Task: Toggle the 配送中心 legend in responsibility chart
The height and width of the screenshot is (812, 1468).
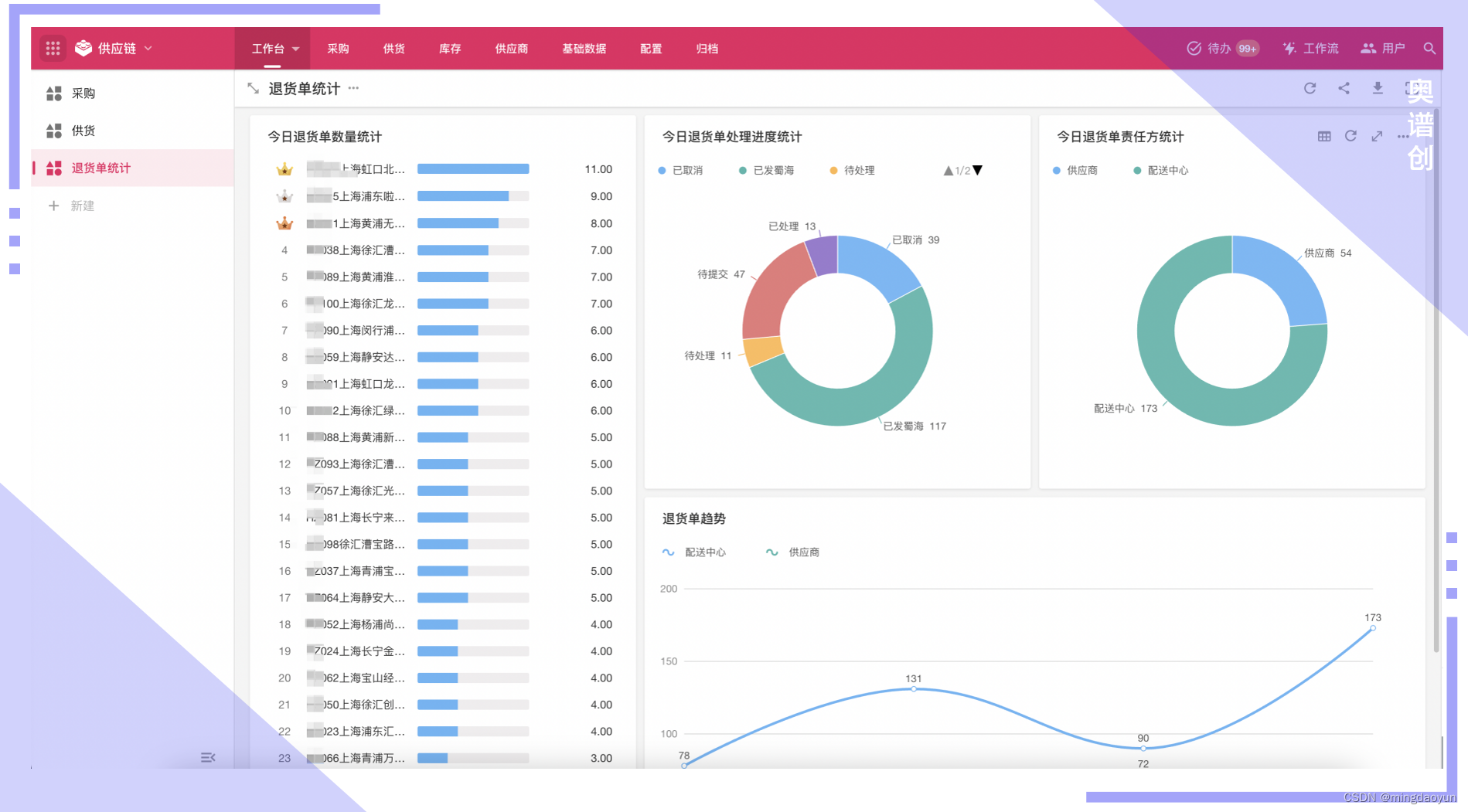Action: coord(1161,170)
